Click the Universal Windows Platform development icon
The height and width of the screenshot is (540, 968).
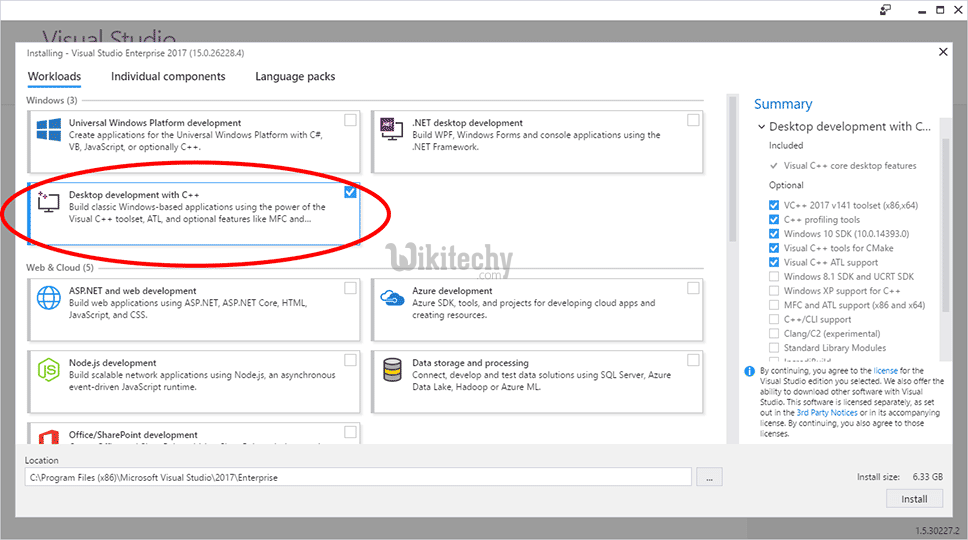tap(49, 131)
